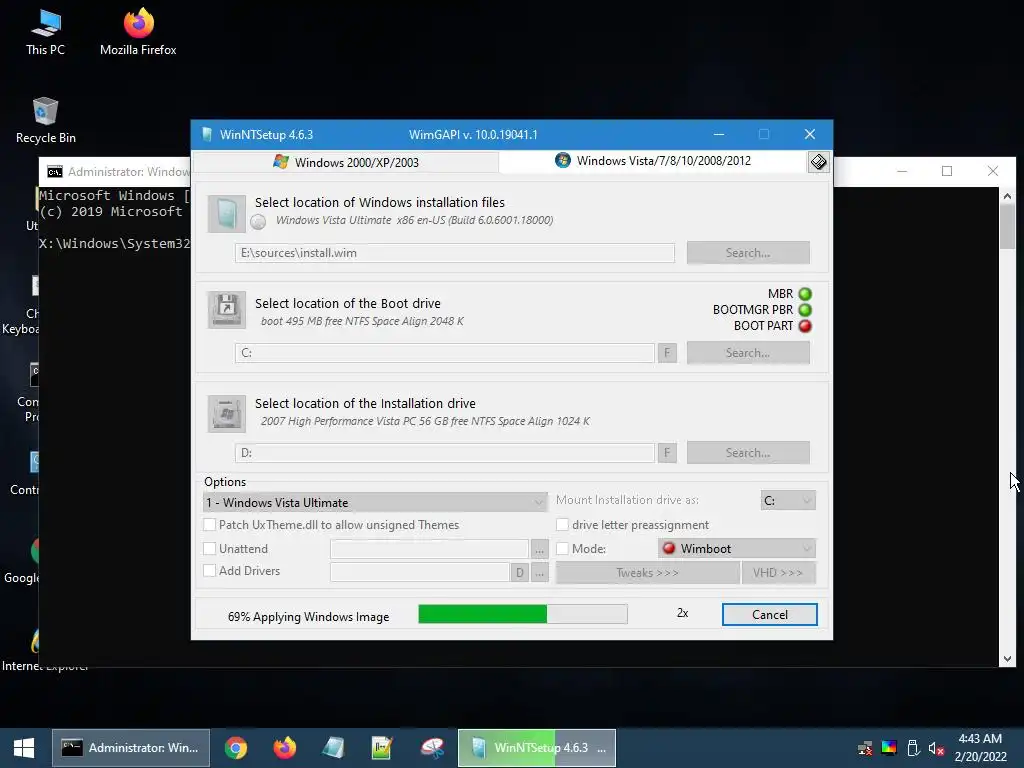Open the VHD >>> options
This screenshot has height=768, width=1024.
coord(778,573)
